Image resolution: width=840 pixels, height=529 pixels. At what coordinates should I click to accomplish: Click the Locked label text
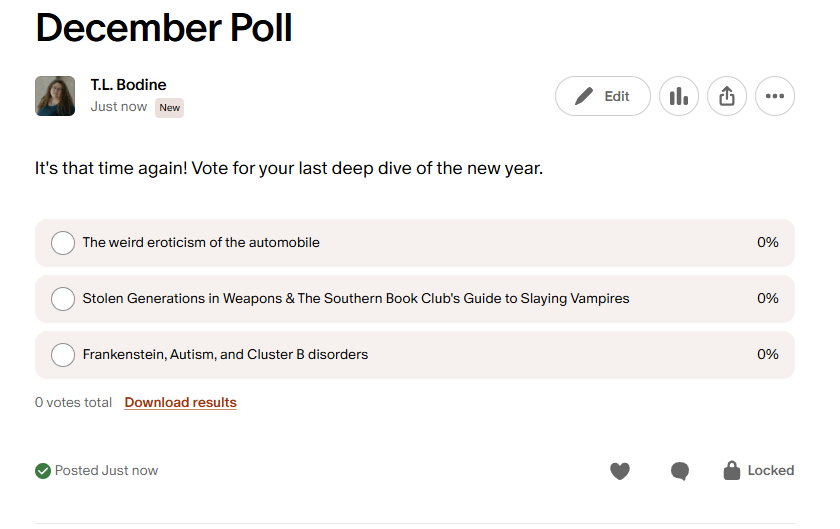pyautogui.click(x=771, y=470)
